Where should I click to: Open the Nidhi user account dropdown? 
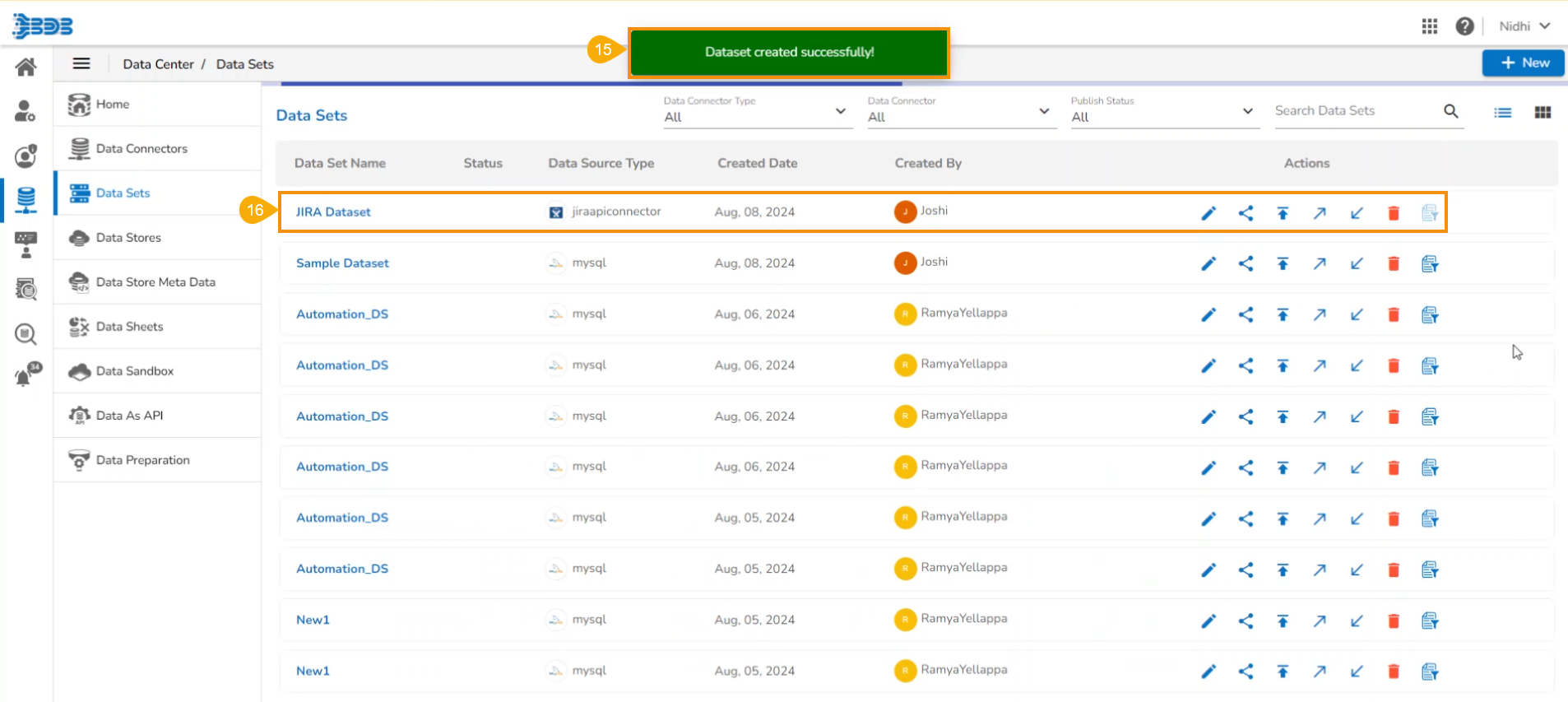pyautogui.click(x=1524, y=26)
